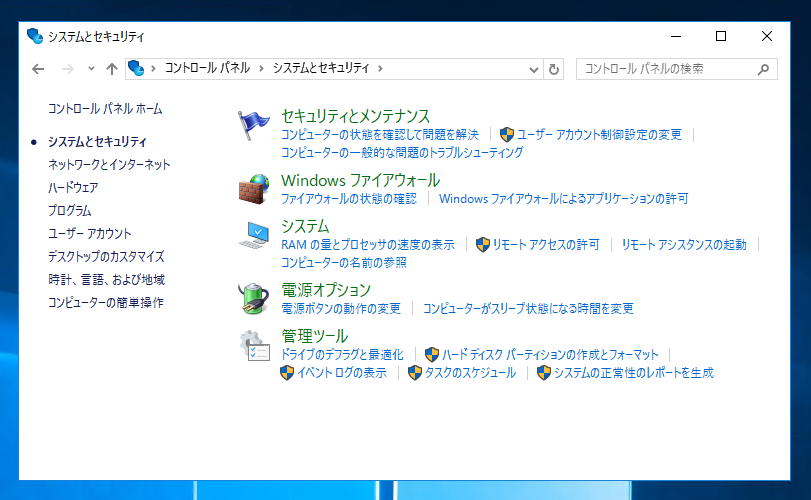Open ユーザー アカウント制御設定の変更 link
Viewport: 811px width, 500px height.
(x=599, y=135)
